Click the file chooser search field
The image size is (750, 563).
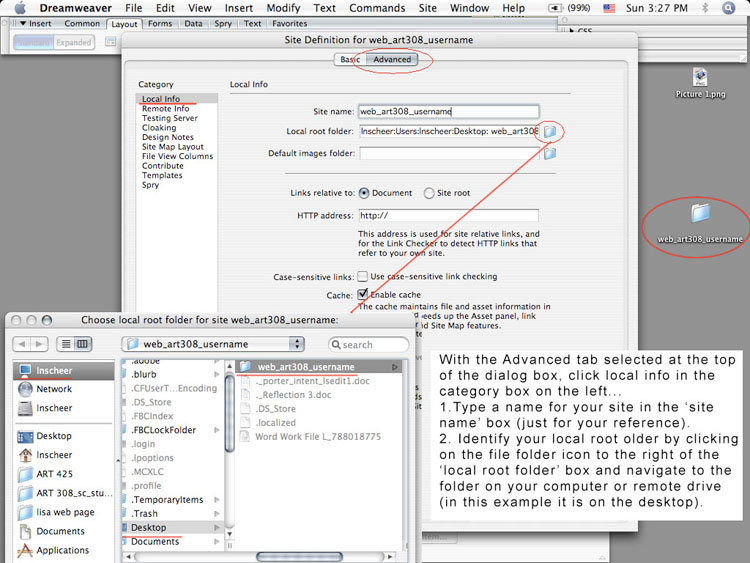(368, 344)
